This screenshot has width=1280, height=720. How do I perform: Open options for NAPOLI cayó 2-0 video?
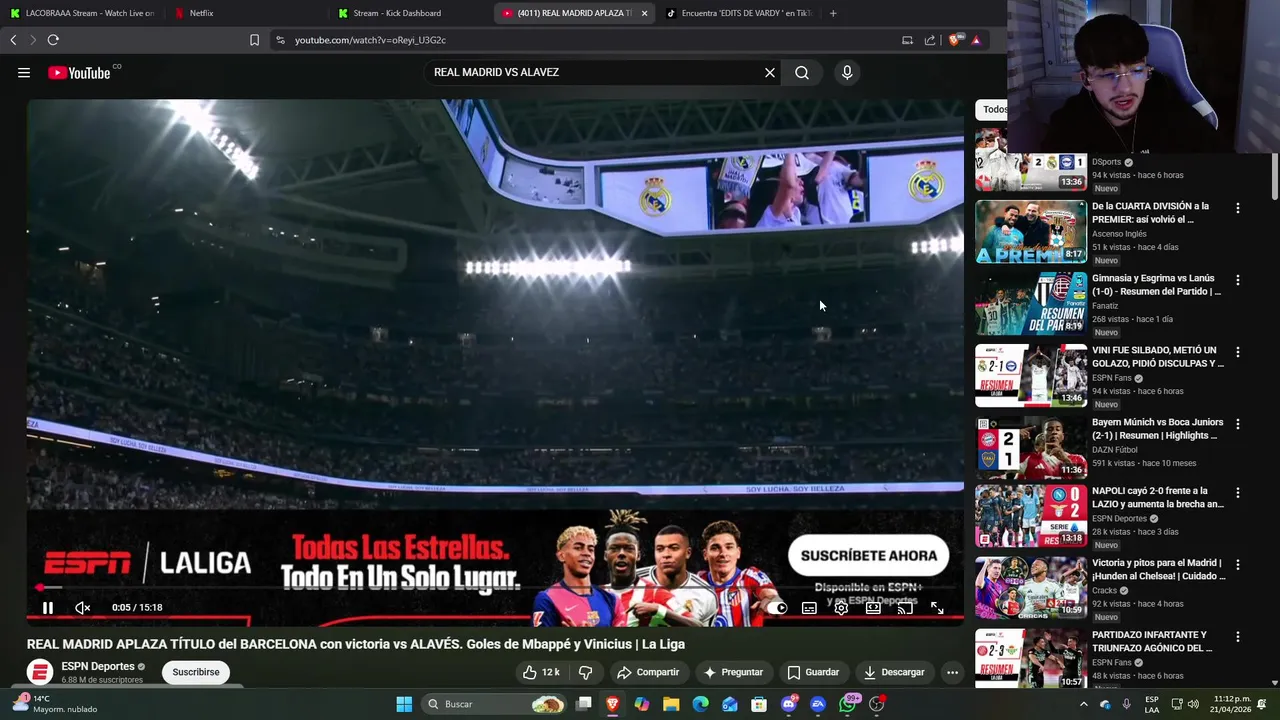point(1238,493)
